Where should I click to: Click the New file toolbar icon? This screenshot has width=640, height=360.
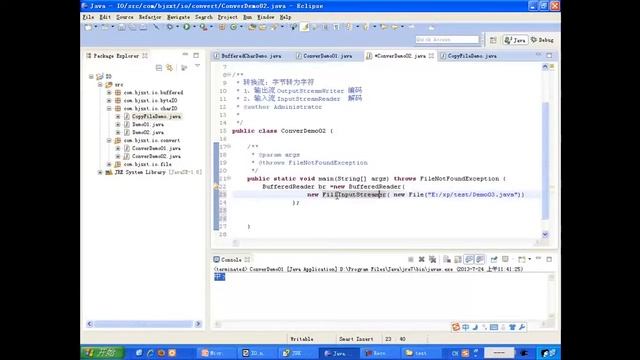(x=88, y=27)
